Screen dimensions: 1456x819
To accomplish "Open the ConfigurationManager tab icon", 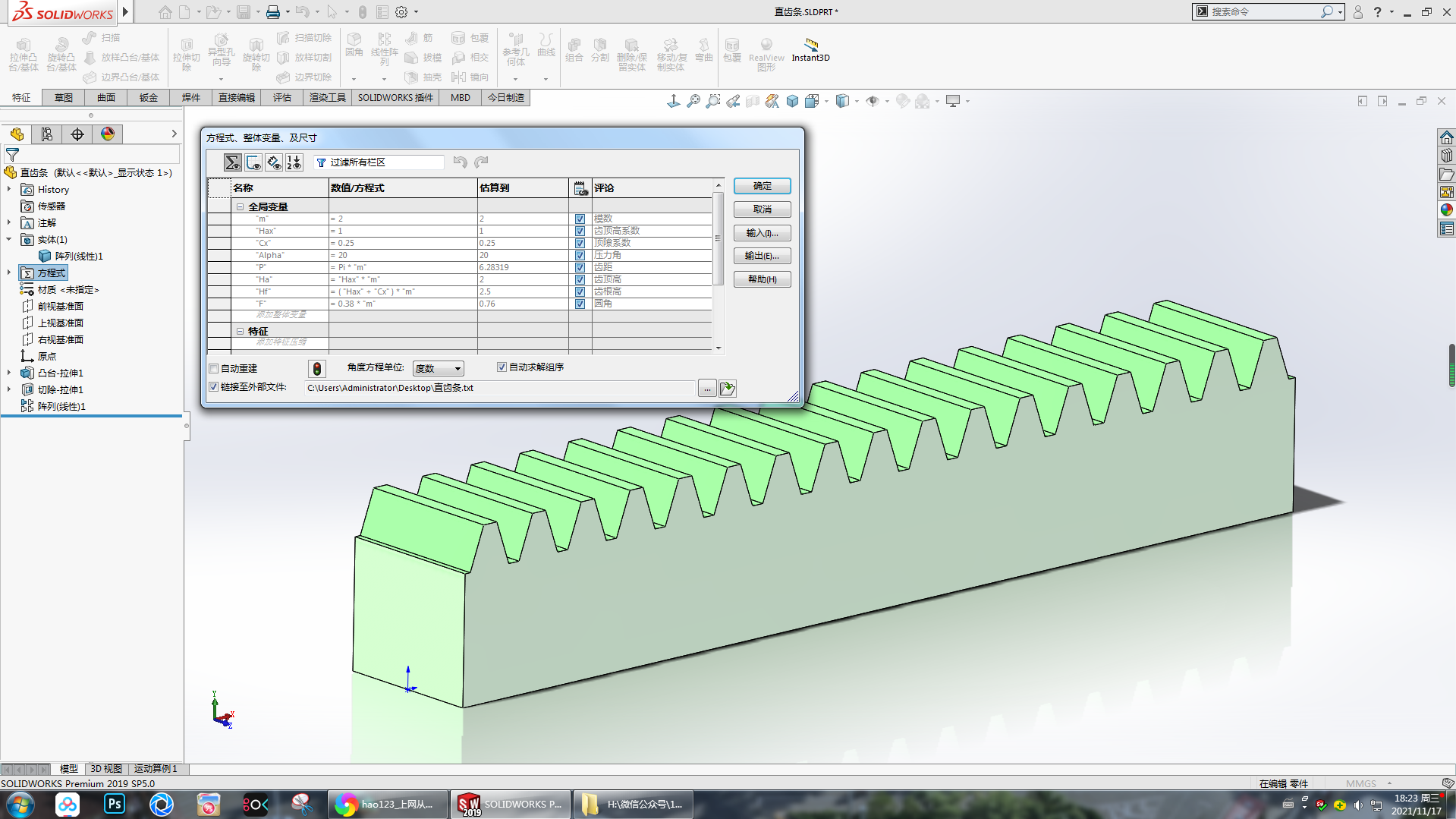I will click(x=47, y=134).
